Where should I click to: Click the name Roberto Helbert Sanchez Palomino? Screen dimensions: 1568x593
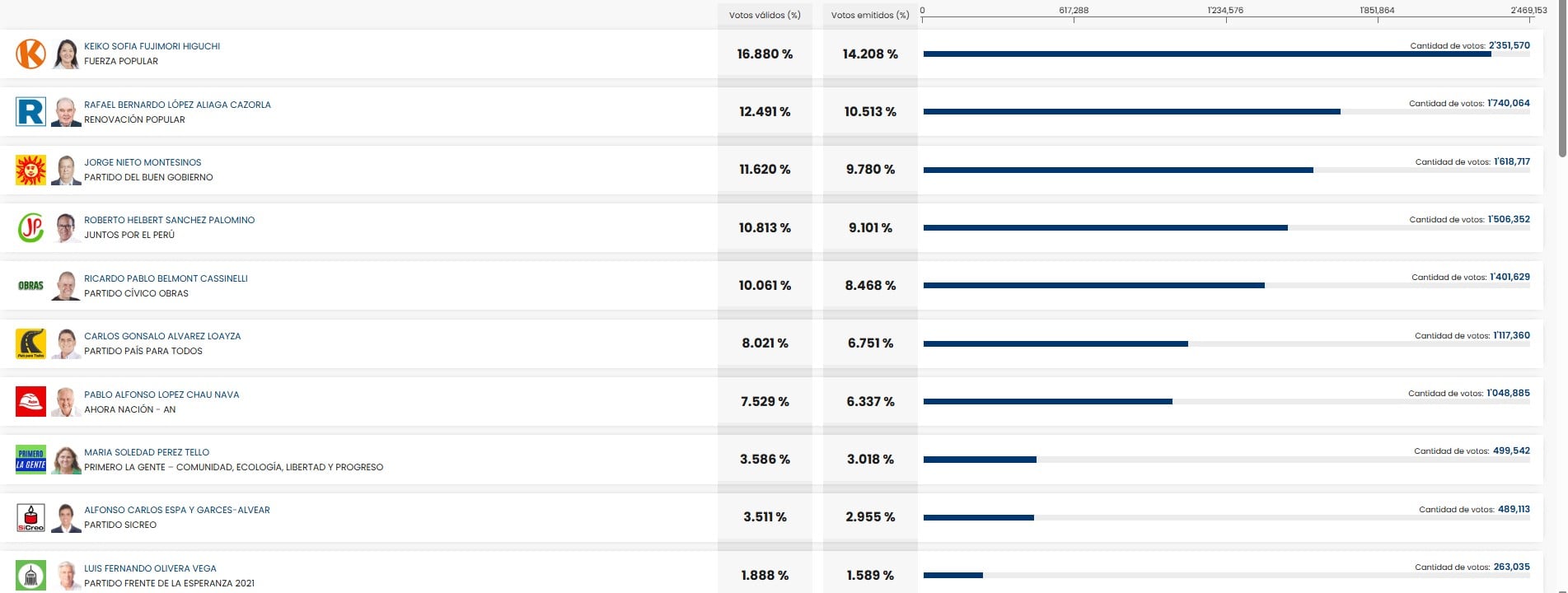[169, 220]
